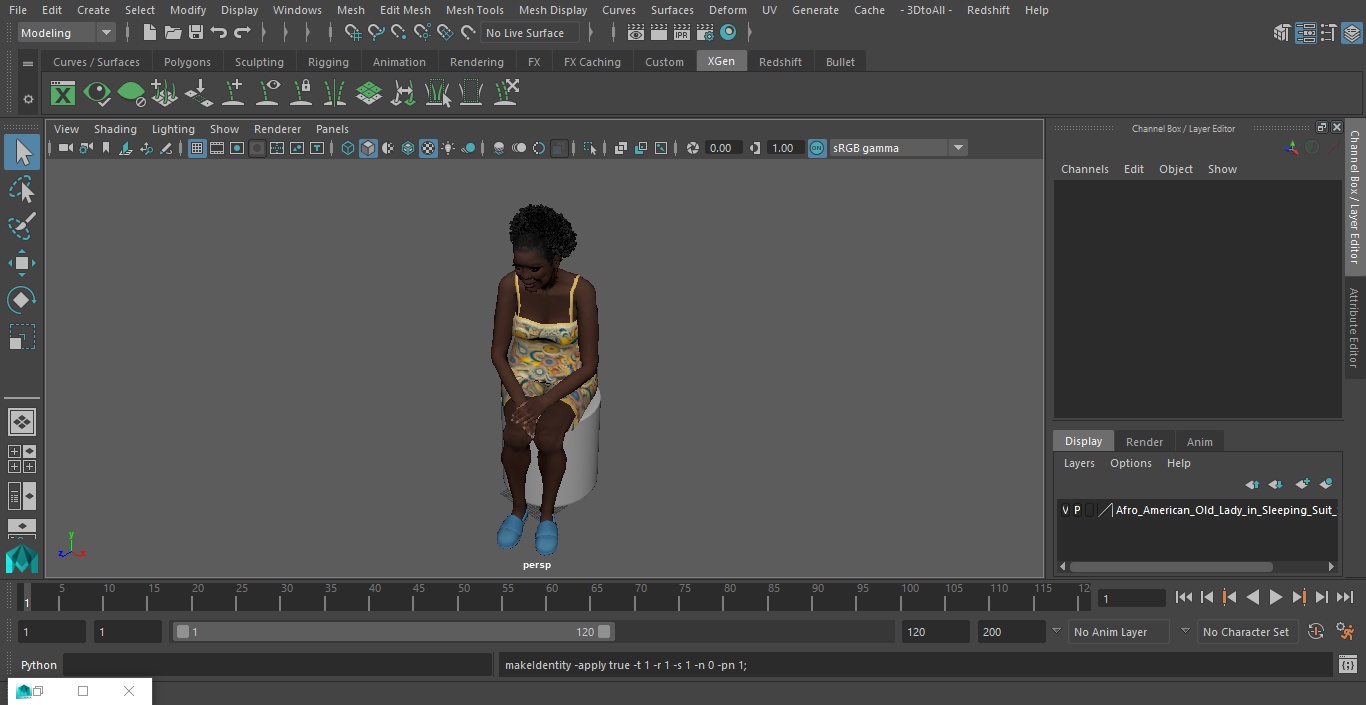
Task: Toggle the V visibility of the layer
Action: [x=1065, y=510]
